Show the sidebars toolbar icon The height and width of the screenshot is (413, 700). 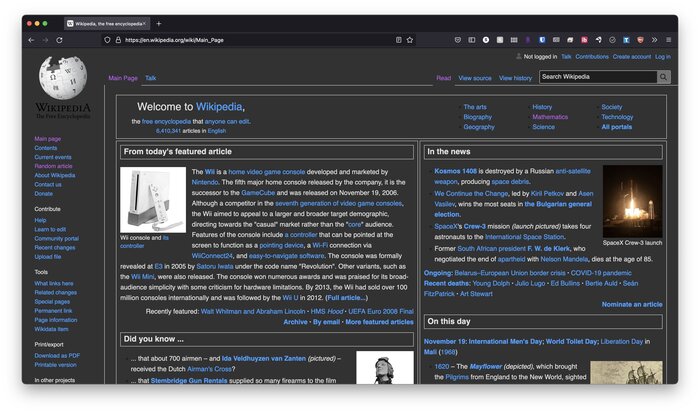[x=472, y=40]
